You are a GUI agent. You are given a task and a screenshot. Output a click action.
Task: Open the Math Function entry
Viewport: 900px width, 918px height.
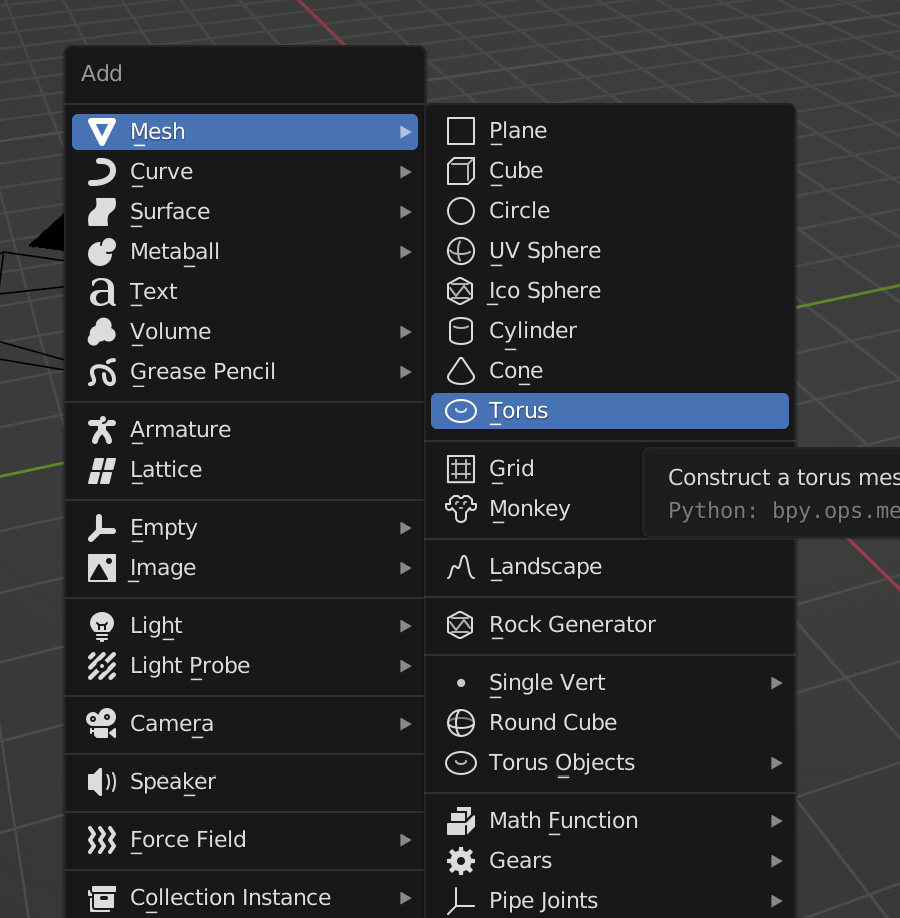610,821
